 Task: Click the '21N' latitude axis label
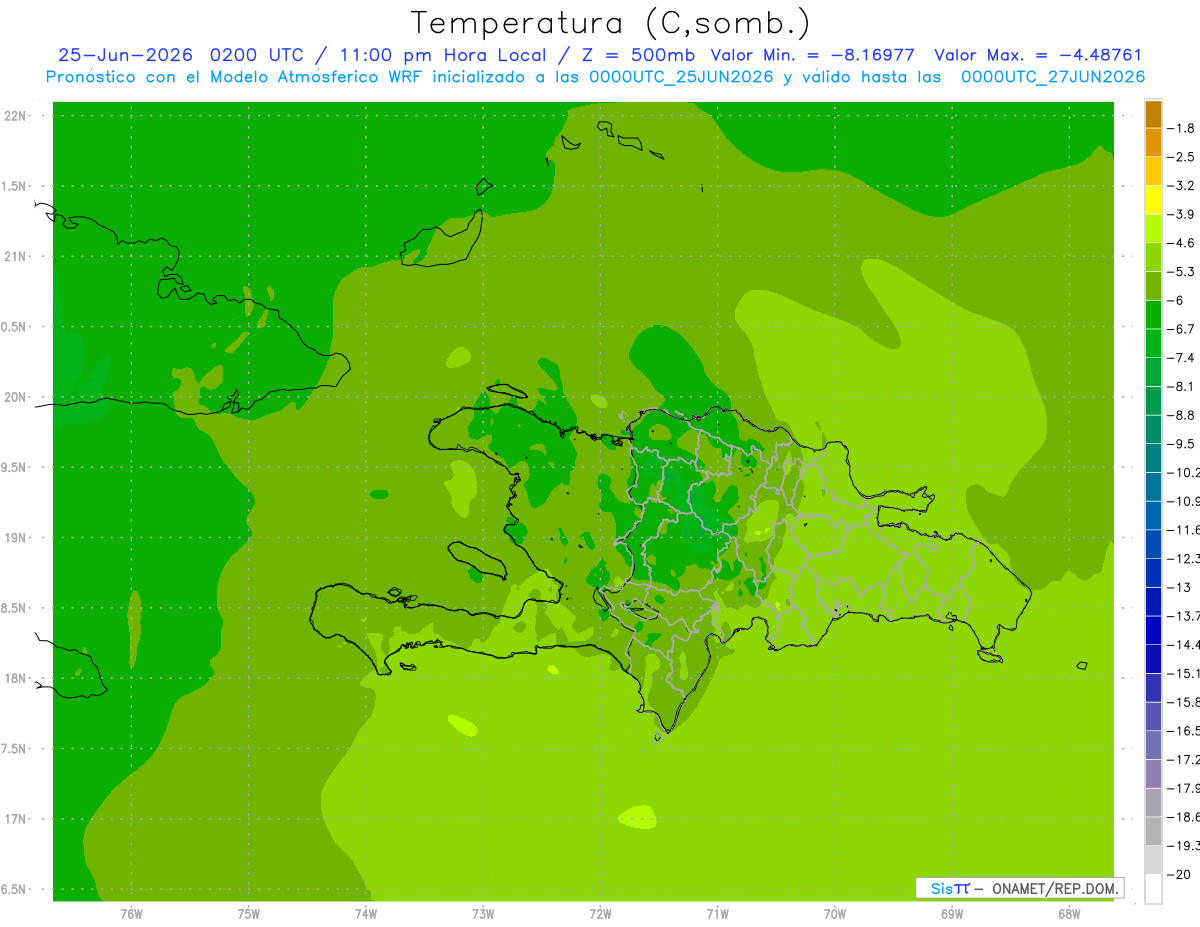[x=16, y=257]
